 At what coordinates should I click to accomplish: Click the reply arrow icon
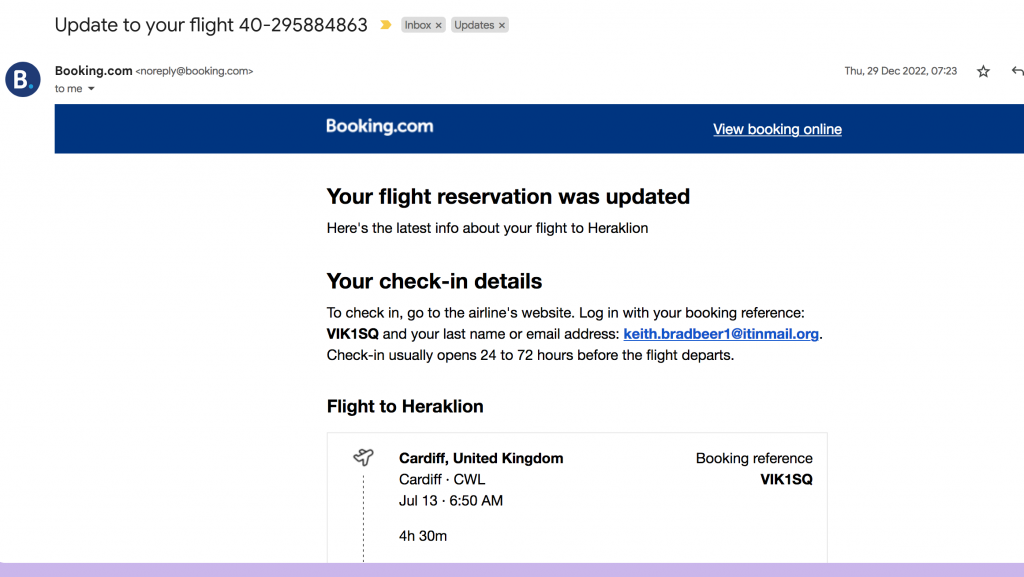click(x=1017, y=71)
